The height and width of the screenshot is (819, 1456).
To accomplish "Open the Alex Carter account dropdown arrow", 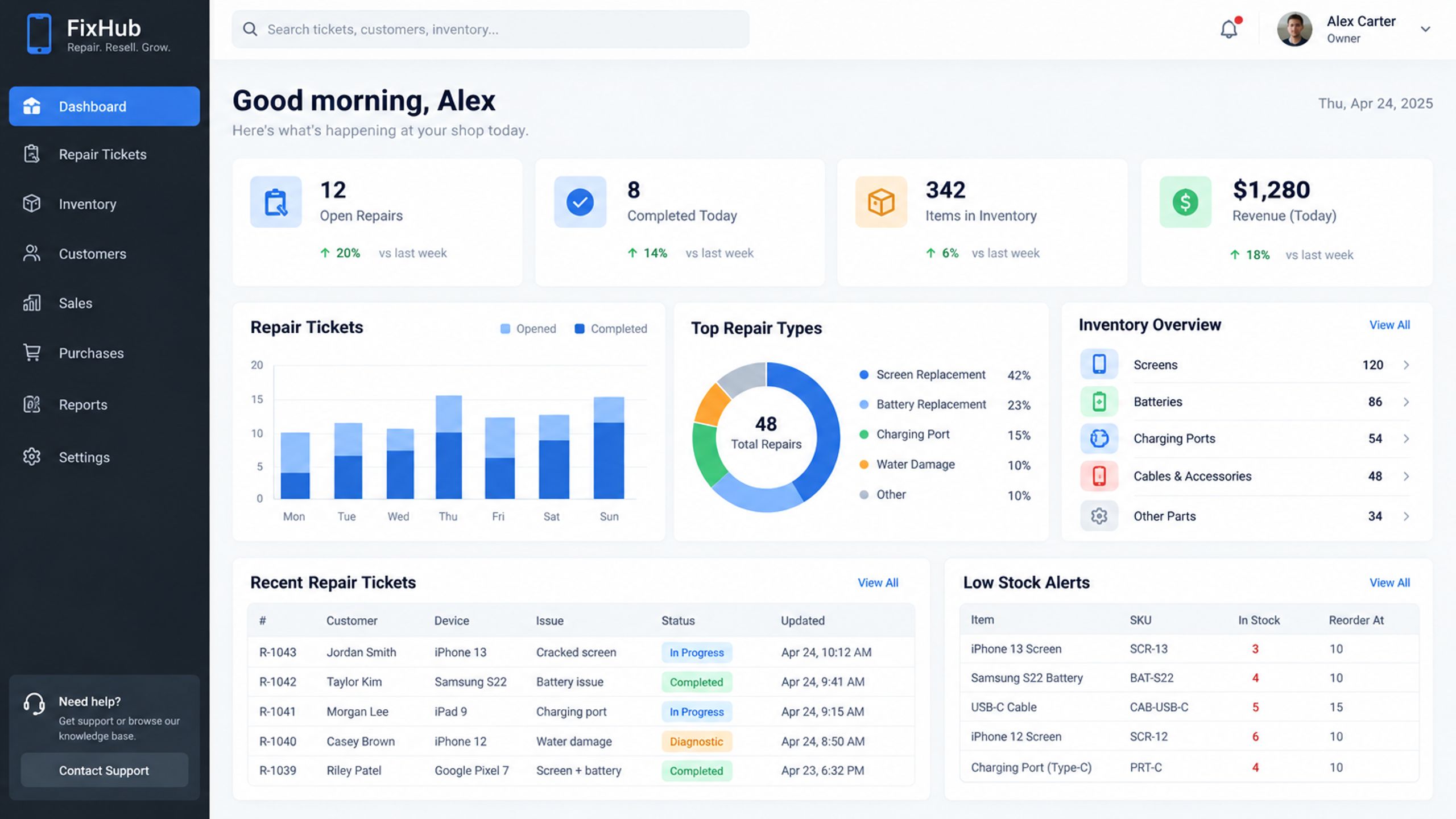I will coord(1425,29).
